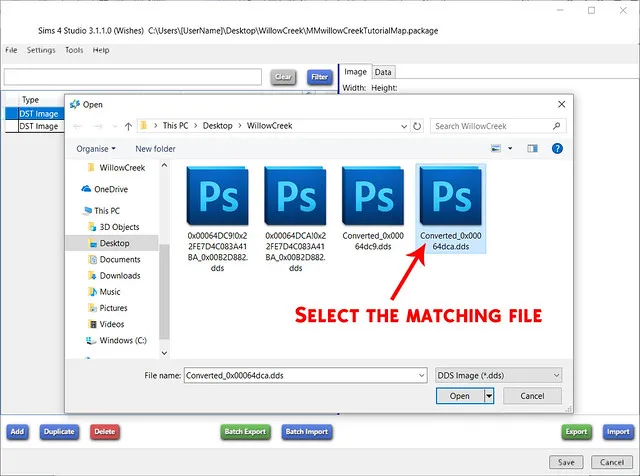Viewport: 640px width, 476px height.
Task: Click the filter text field in Sims 4 Studio
Action: 133,77
